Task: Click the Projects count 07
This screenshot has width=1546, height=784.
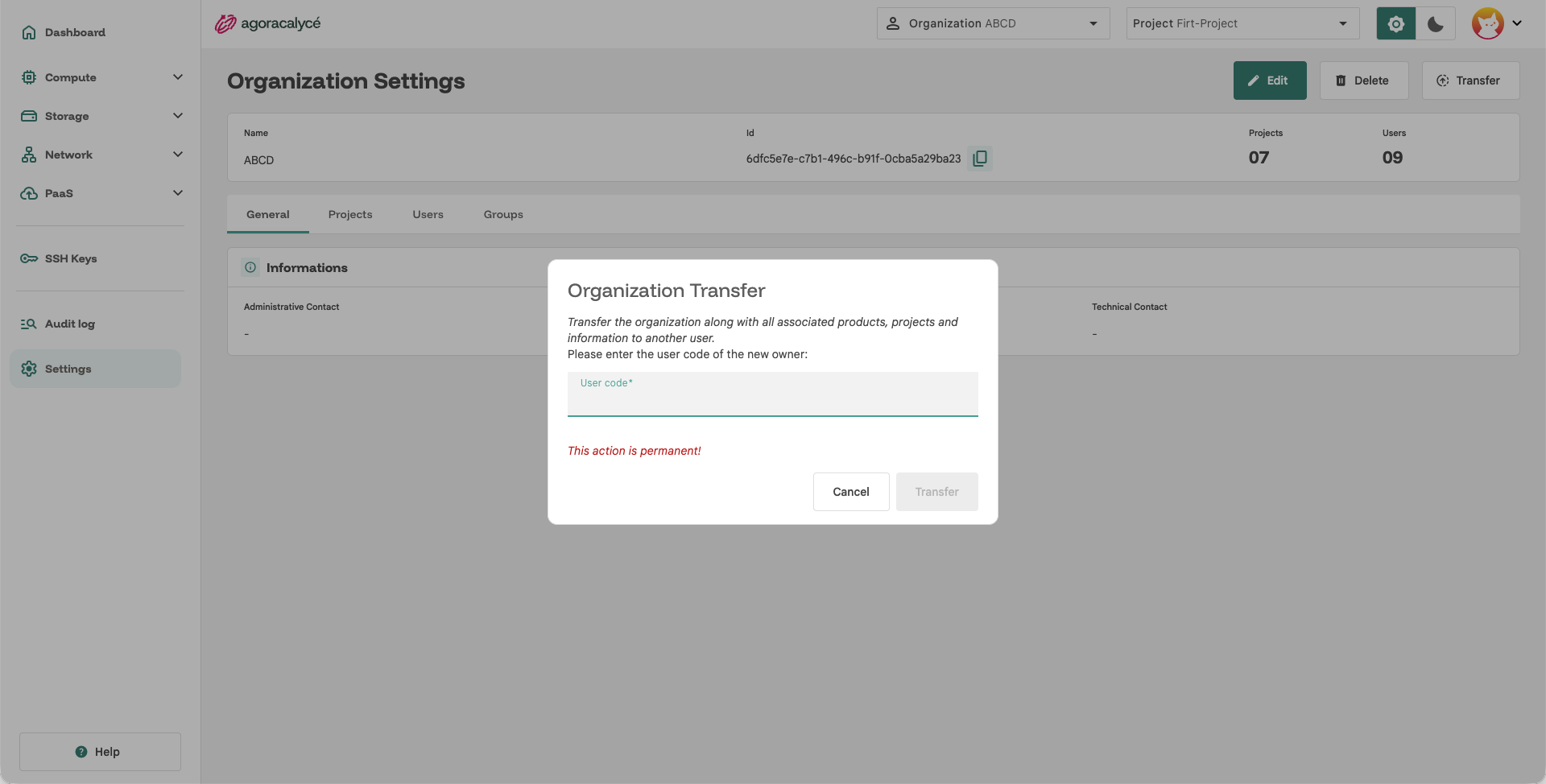Action: coord(1259,158)
